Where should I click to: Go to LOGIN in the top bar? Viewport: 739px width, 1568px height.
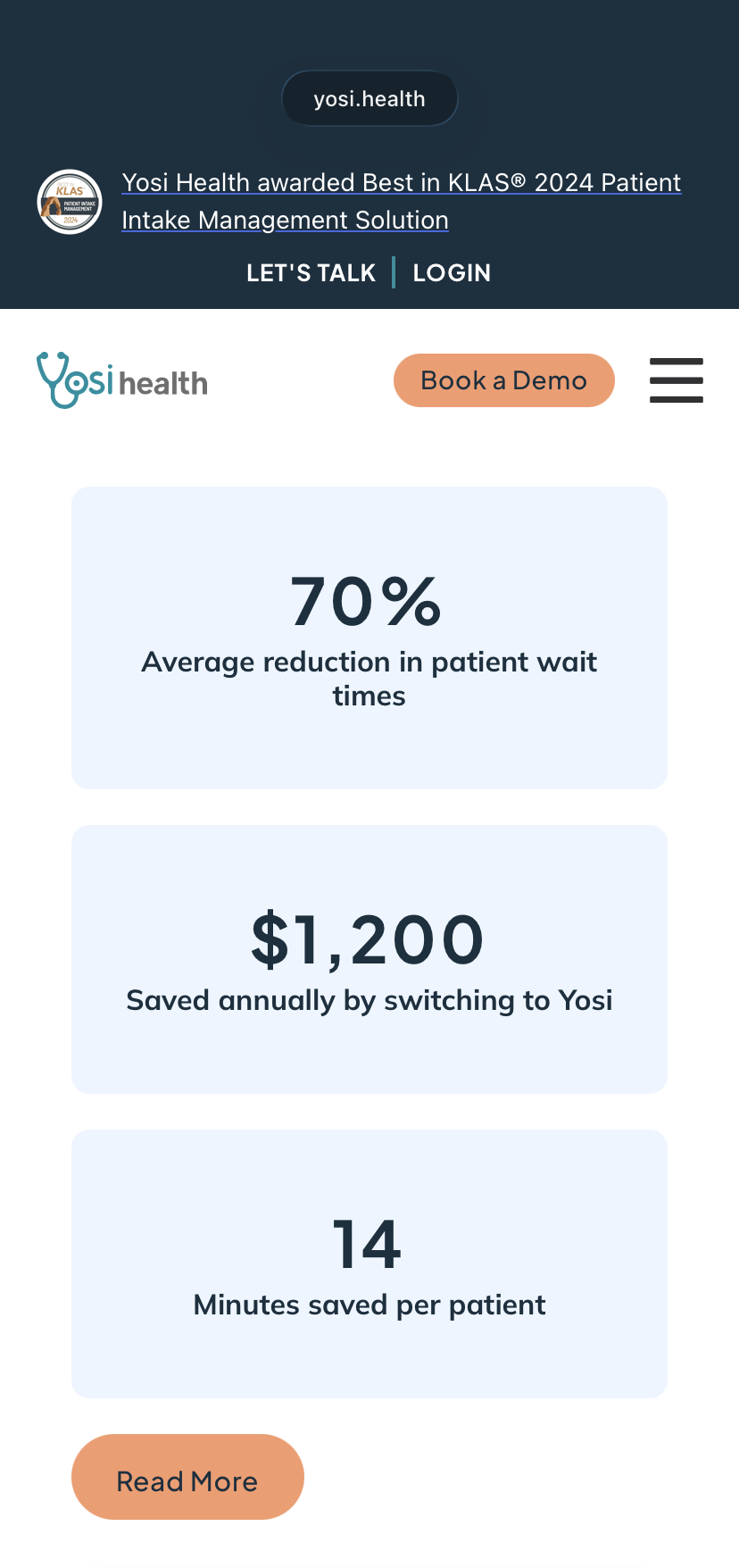click(x=452, y=273)
